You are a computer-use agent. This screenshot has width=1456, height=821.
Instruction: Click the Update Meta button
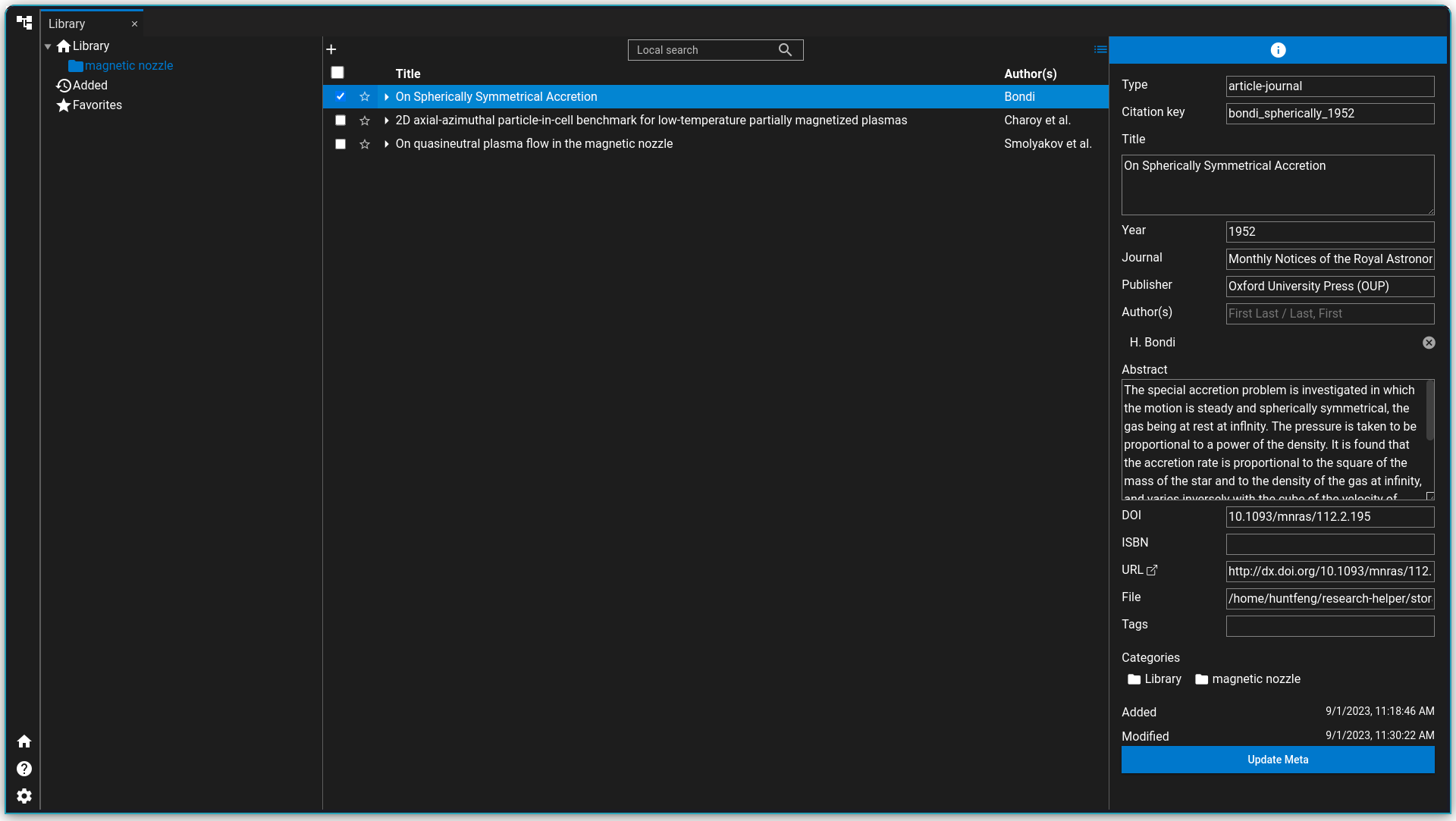pyautogui.click(x=1277, y=760)
